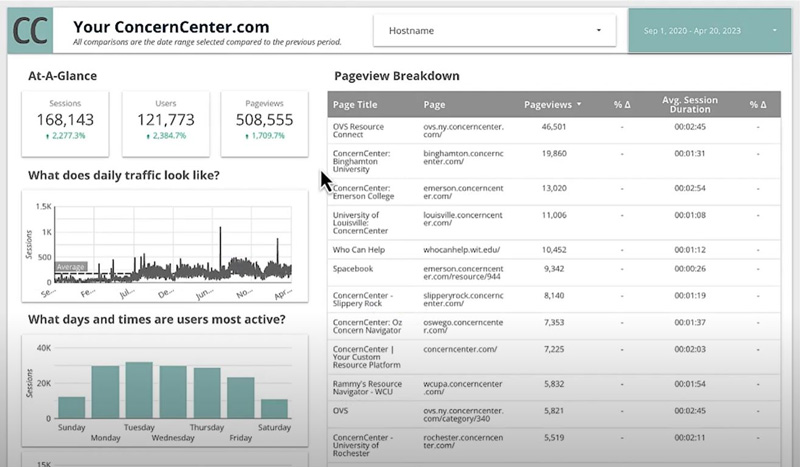Click the Average label on traffic chart
This screenshot has width=800, height=467.
coord(71,267)
